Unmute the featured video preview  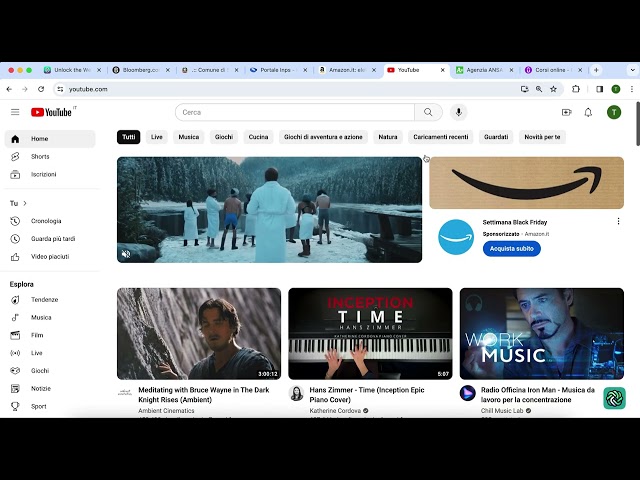(x=126, y=254)
